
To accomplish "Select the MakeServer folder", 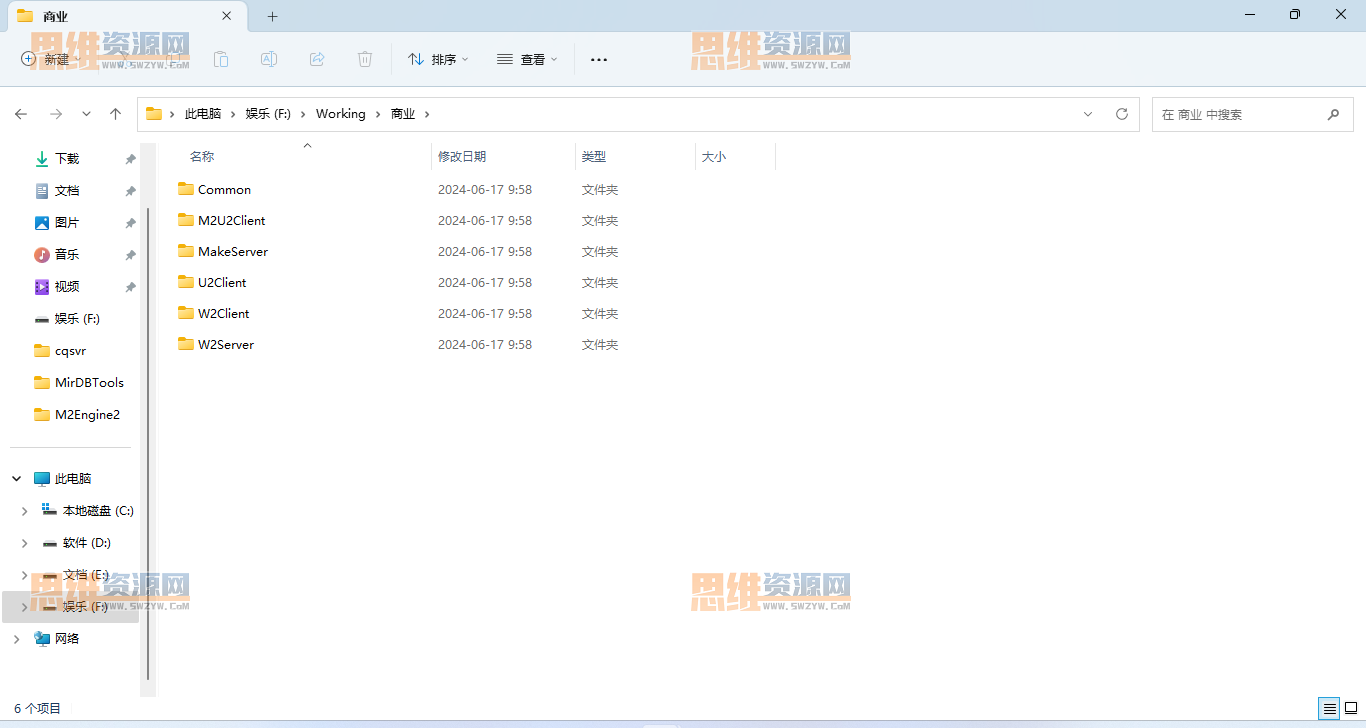I will click(233, 252).
